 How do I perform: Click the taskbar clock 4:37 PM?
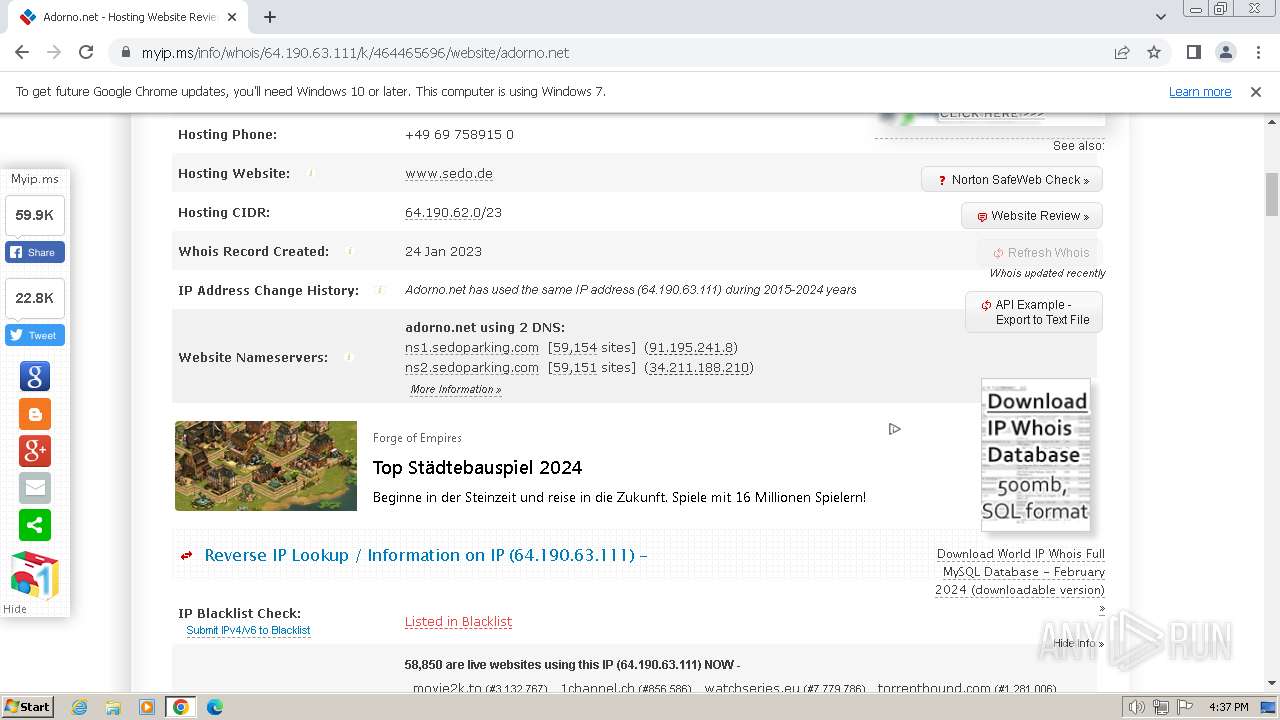point(1228,707)
